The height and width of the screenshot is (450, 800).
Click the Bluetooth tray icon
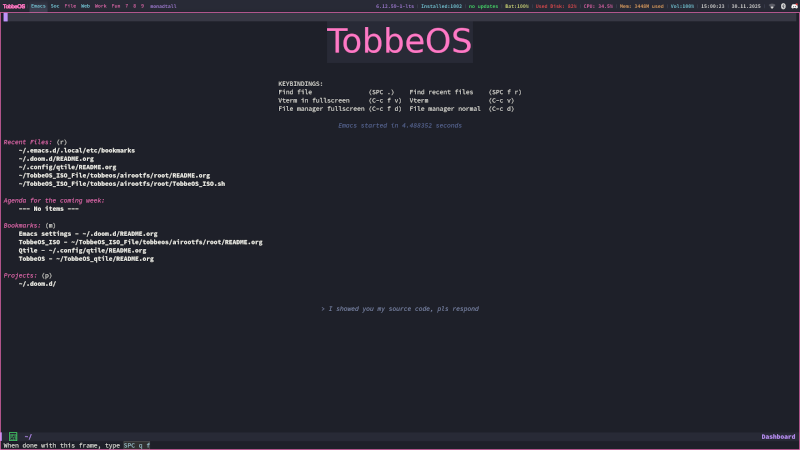tap(783, 6)
